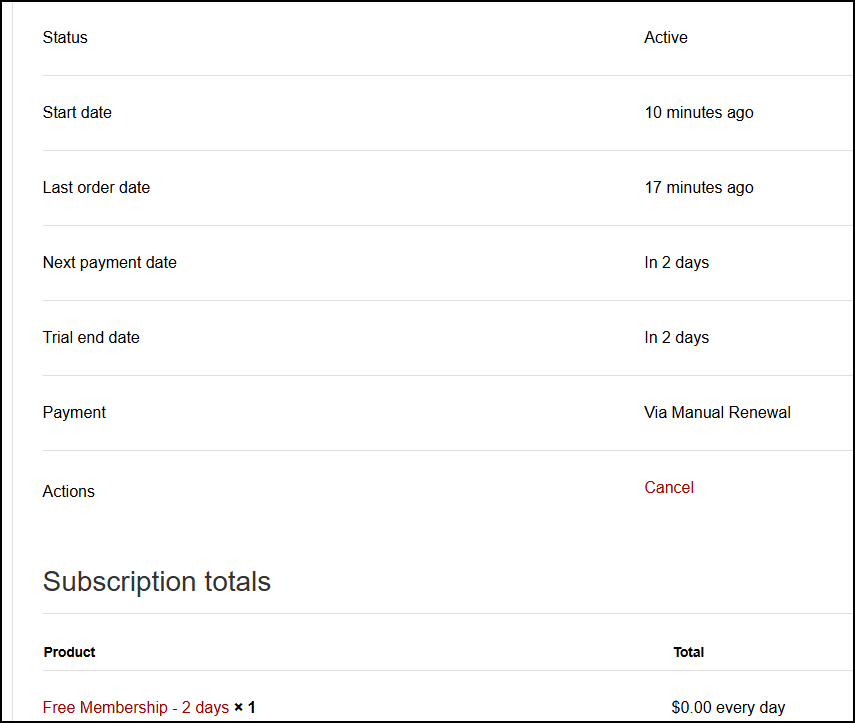Select the "10 minutes ago" start value
The height and width of the screenshot is (723, 855).
tap(698, 113)
